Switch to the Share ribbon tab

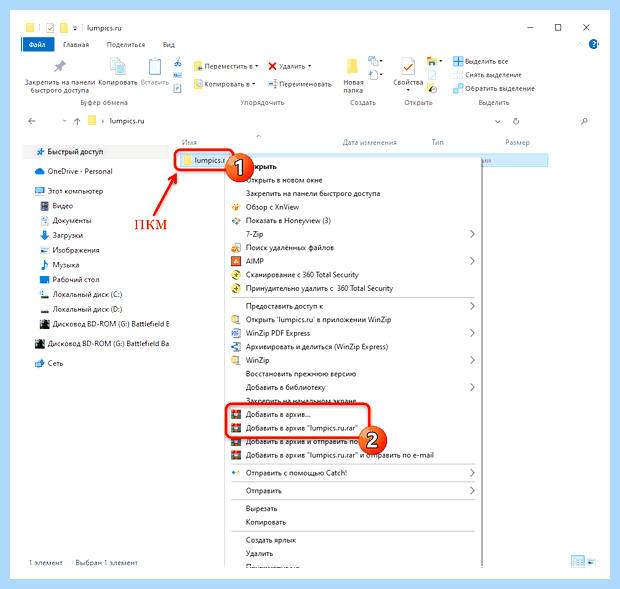(x=126, y=45)
